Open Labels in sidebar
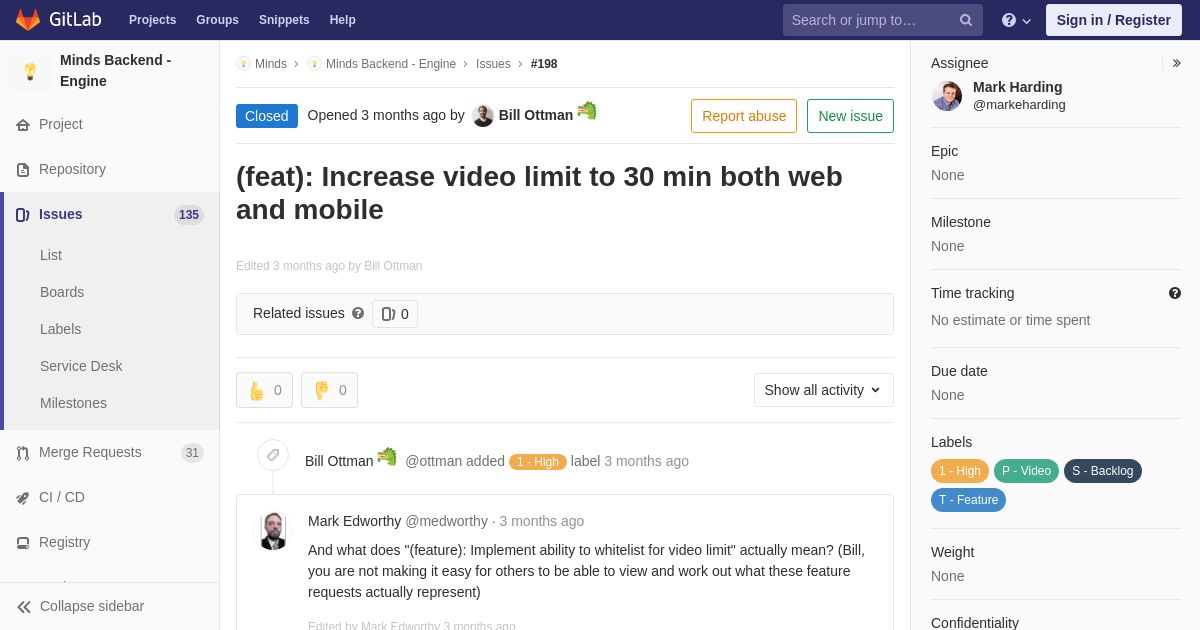The image size is (1200, 630). click(x=60, y=329)
